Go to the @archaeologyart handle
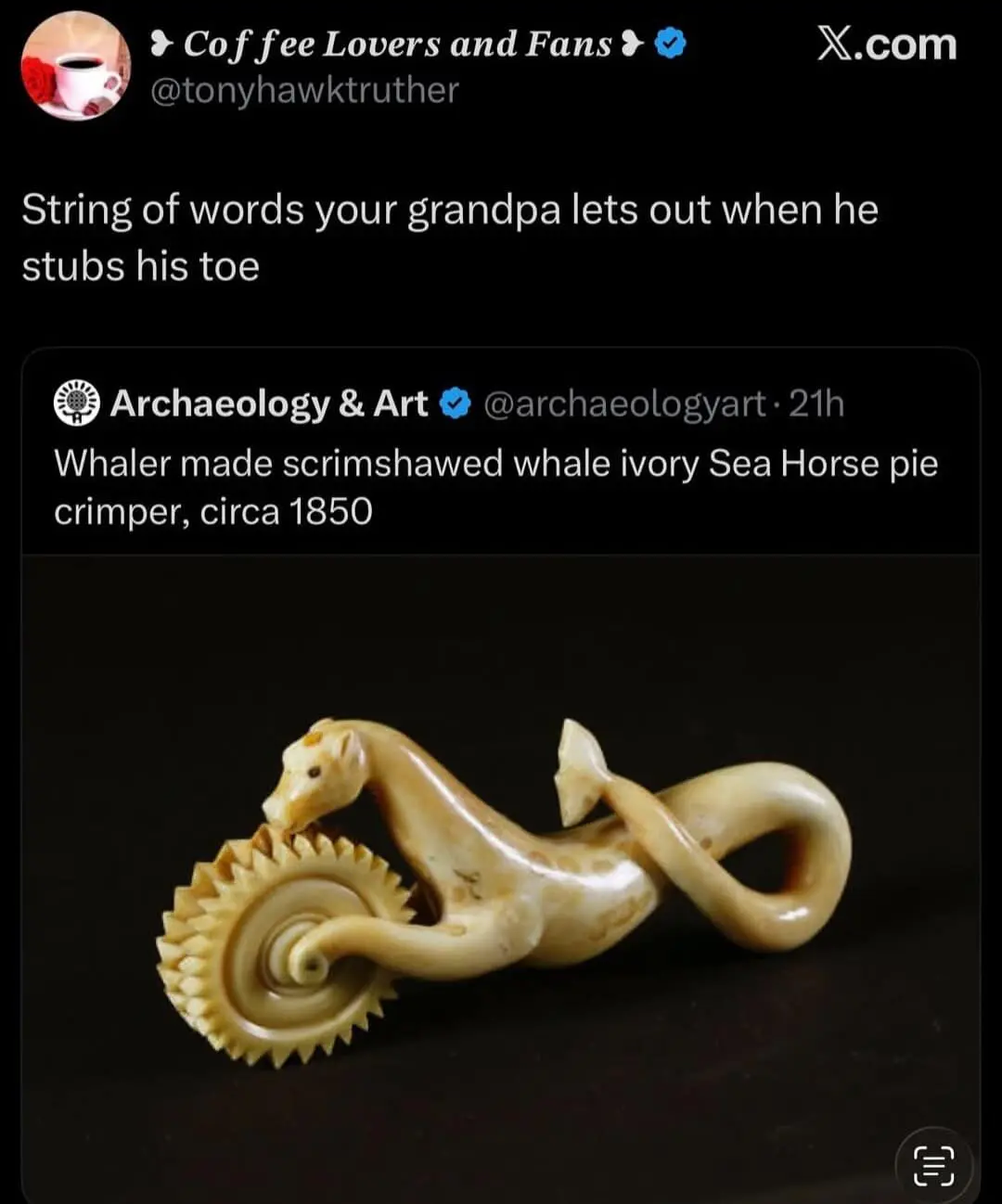This screenshot has height=1204, width=1002. pyautogui.click(x=625, y=403)
